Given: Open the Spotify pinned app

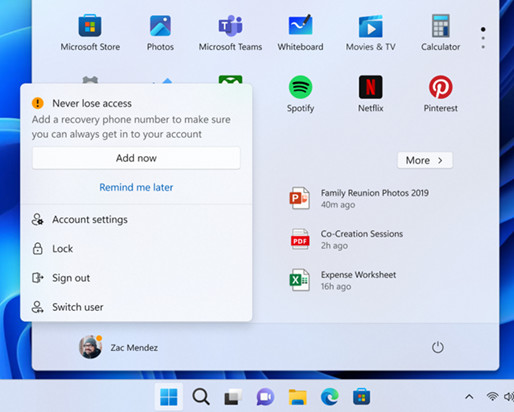Looking at the screenshot, I should tap(300, 94).
